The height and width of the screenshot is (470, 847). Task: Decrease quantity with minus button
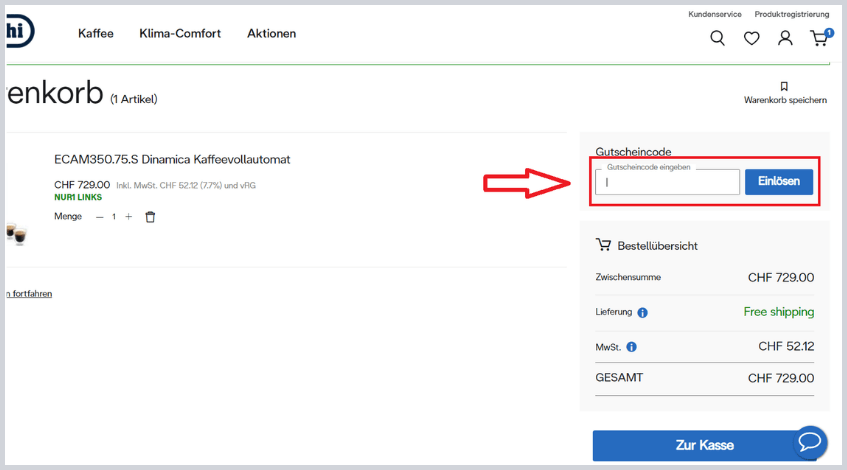click(x=100, y=216)
